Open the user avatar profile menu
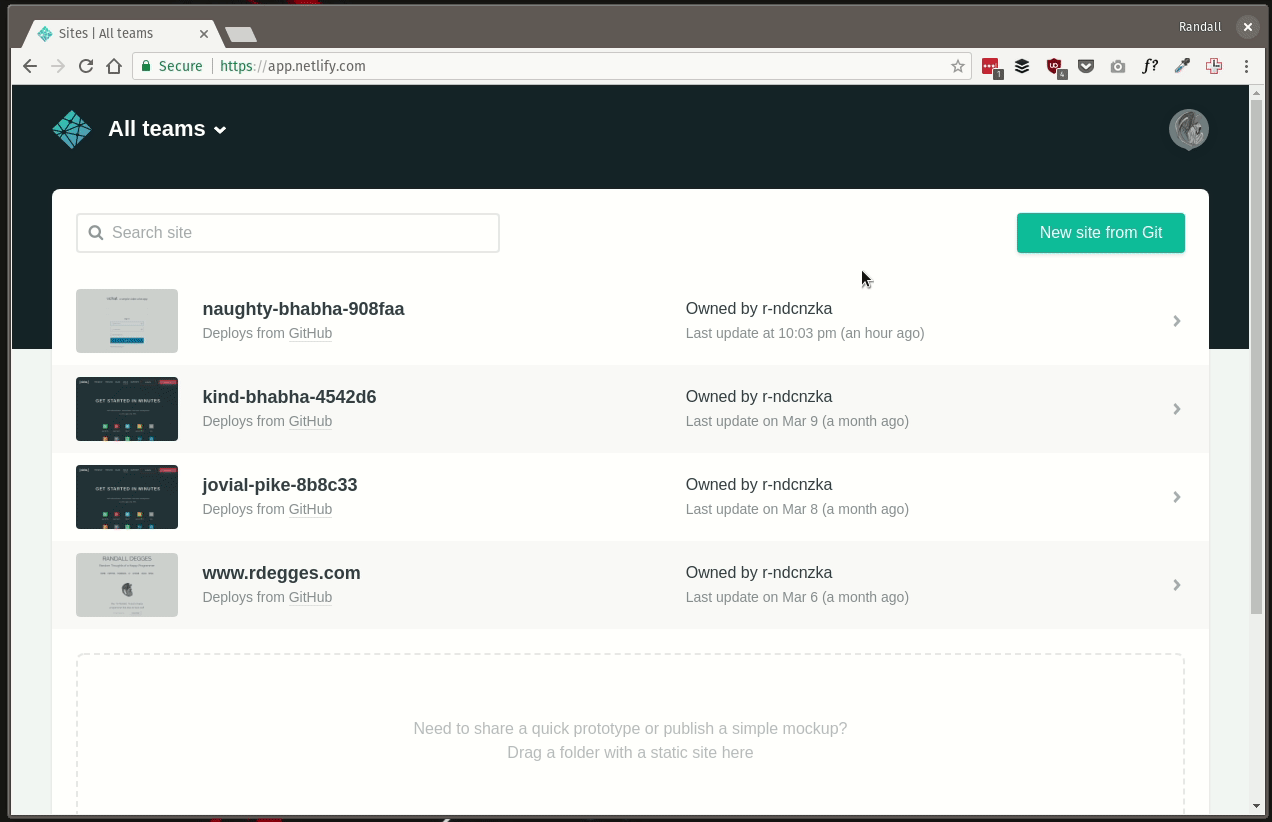The width and height of the screenshot is (1272, 822). pos(1188,130)
